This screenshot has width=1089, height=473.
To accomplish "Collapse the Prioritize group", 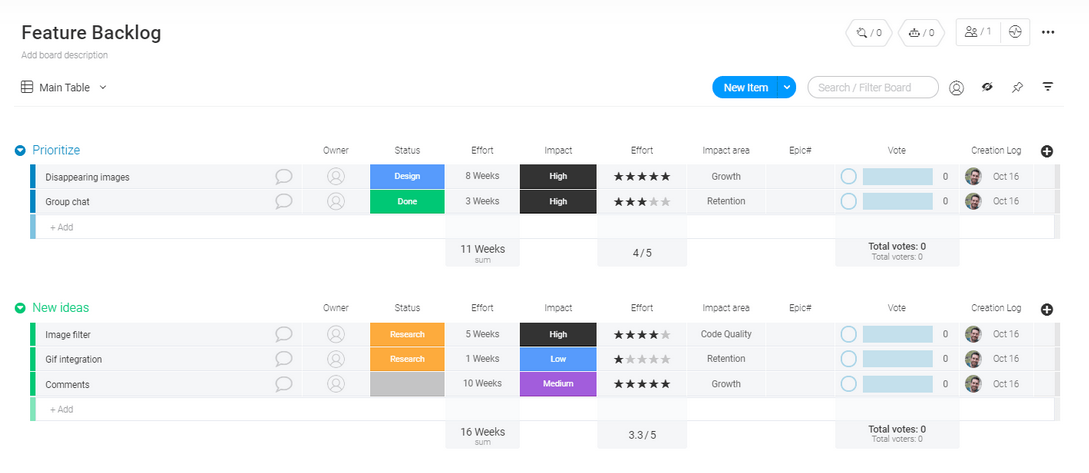I will (x=20, y=150).
